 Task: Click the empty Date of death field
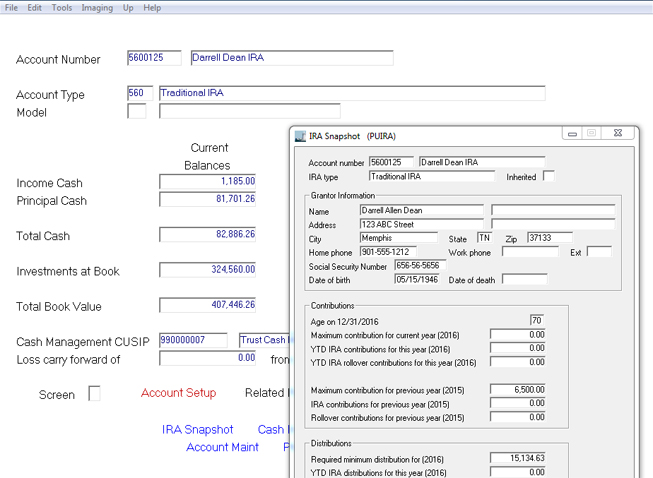pyautogui.click(x=525, y=279)
